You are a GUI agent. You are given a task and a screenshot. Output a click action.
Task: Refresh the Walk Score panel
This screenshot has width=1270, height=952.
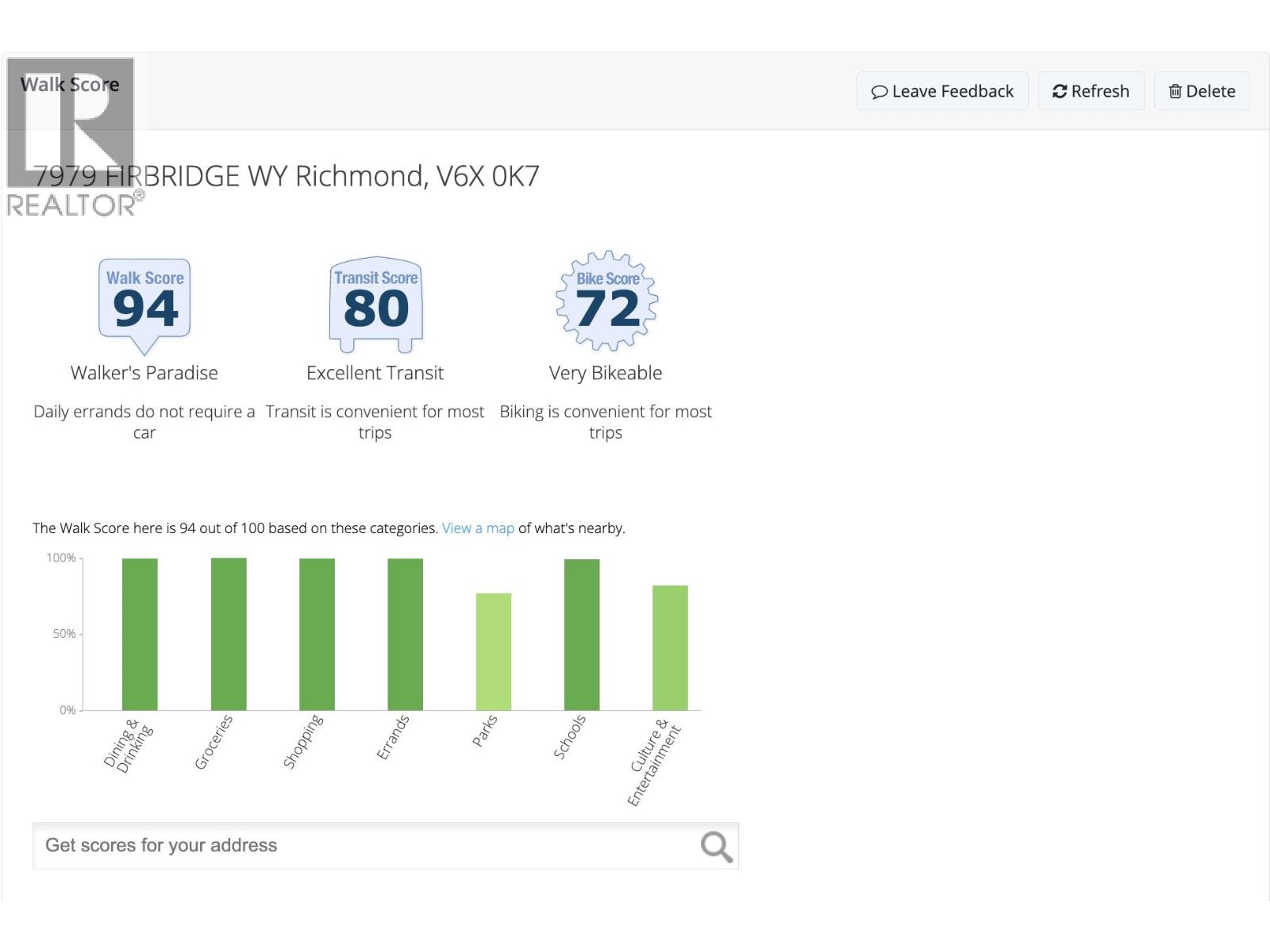coord(1090,91)
